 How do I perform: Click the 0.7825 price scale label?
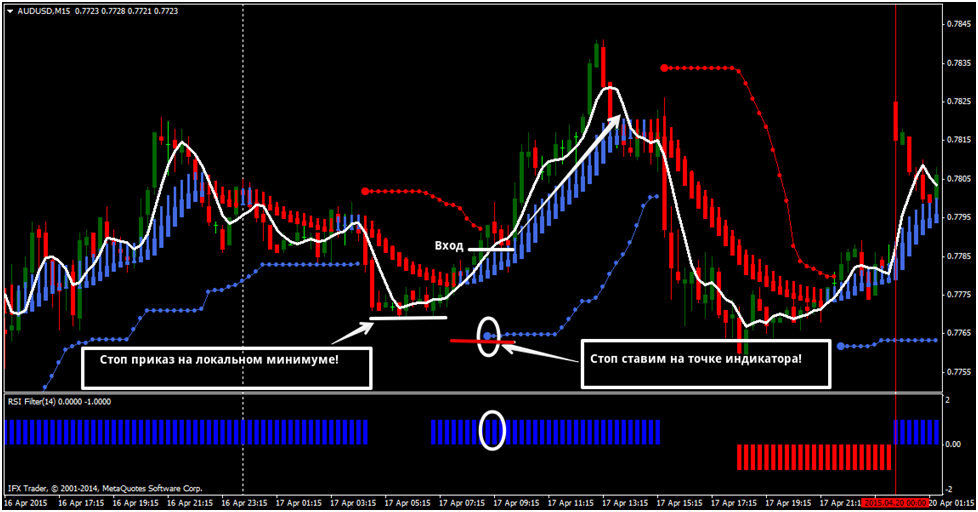[x=957, y=102]
